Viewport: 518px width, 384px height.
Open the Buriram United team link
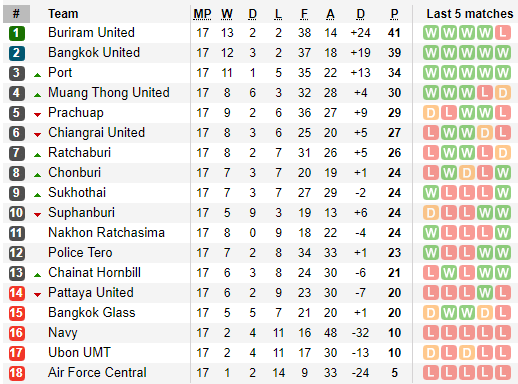[91, 33]
